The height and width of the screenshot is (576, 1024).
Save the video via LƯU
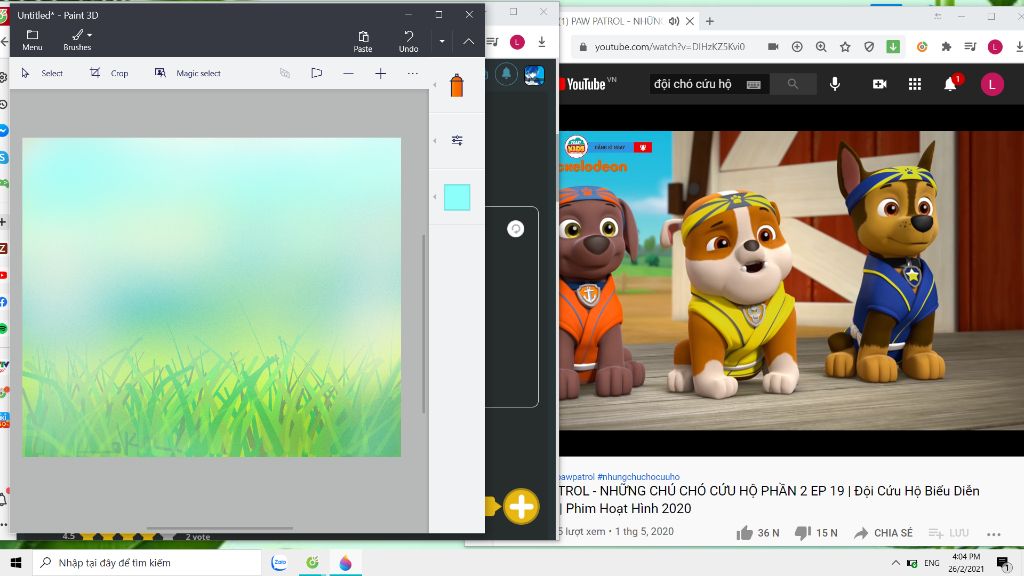coord(948,533)
